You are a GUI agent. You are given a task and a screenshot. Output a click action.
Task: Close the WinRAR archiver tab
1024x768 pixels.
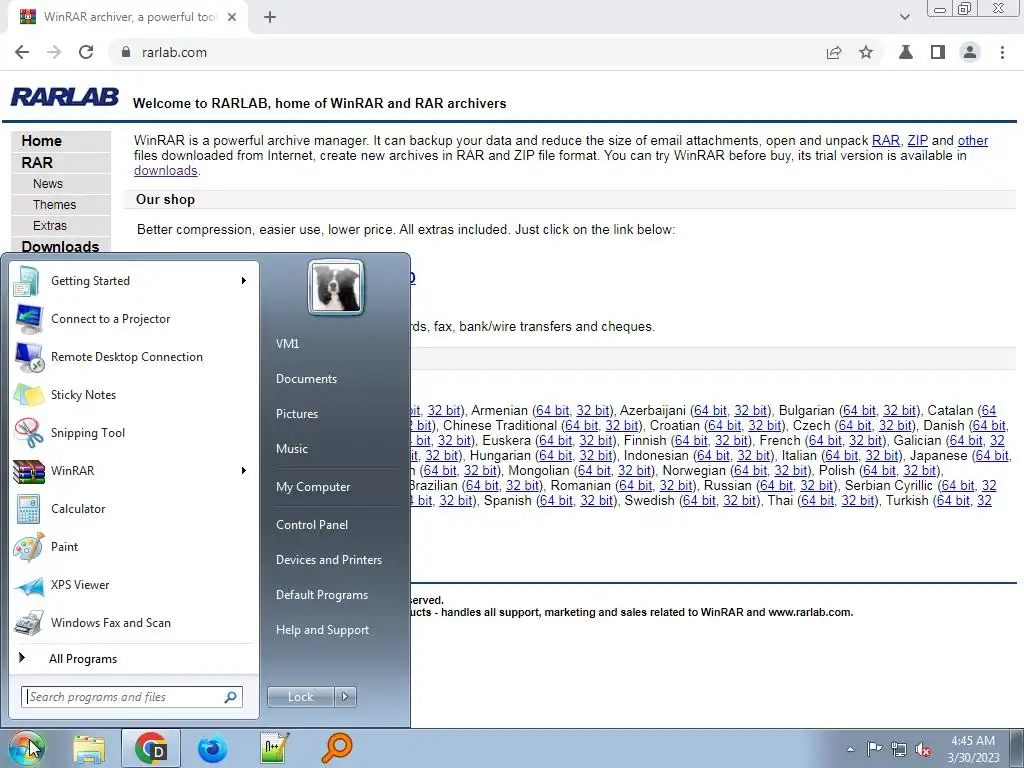pos(232,17)
